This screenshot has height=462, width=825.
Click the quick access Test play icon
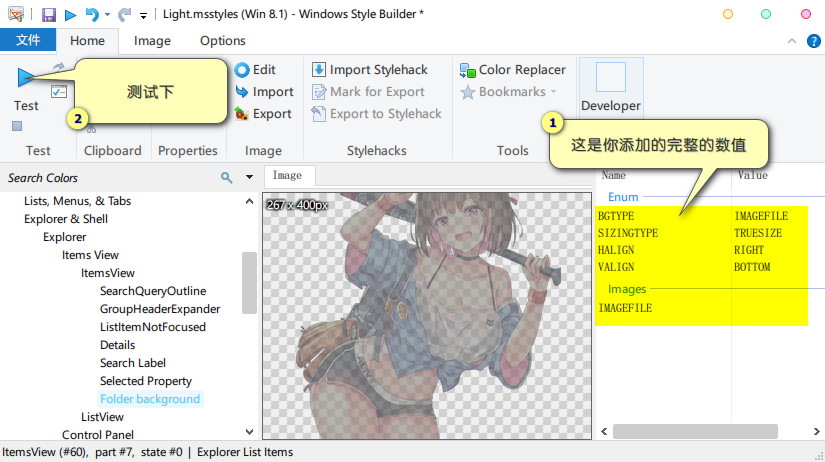(x=71, y=15)
